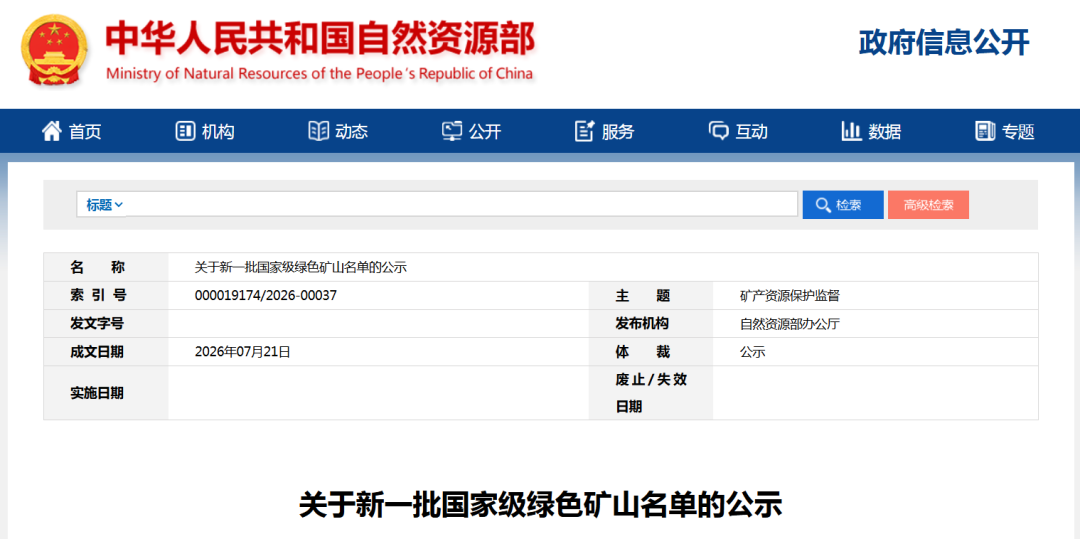Click the magnifier icon in 检索 button
Viewport: 1080px width, 539px height.
click(x=823, y=205)
